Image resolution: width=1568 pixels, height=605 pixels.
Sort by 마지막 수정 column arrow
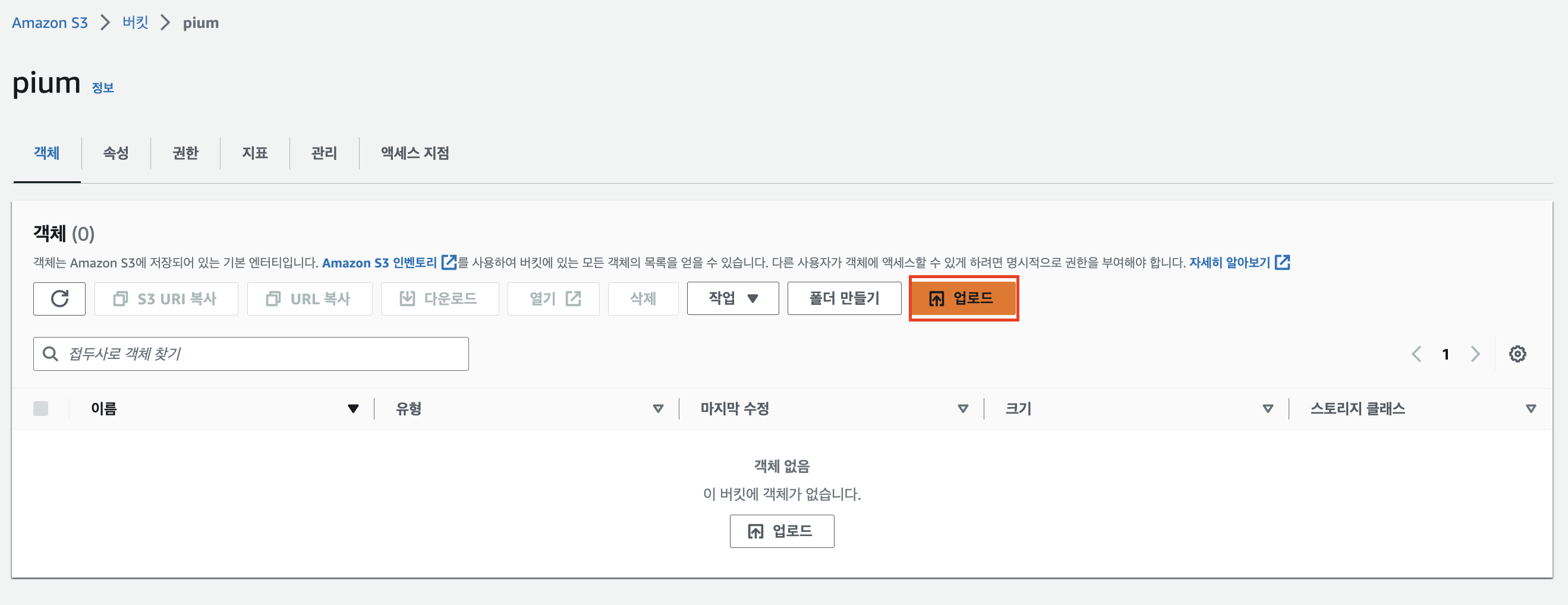962,408
